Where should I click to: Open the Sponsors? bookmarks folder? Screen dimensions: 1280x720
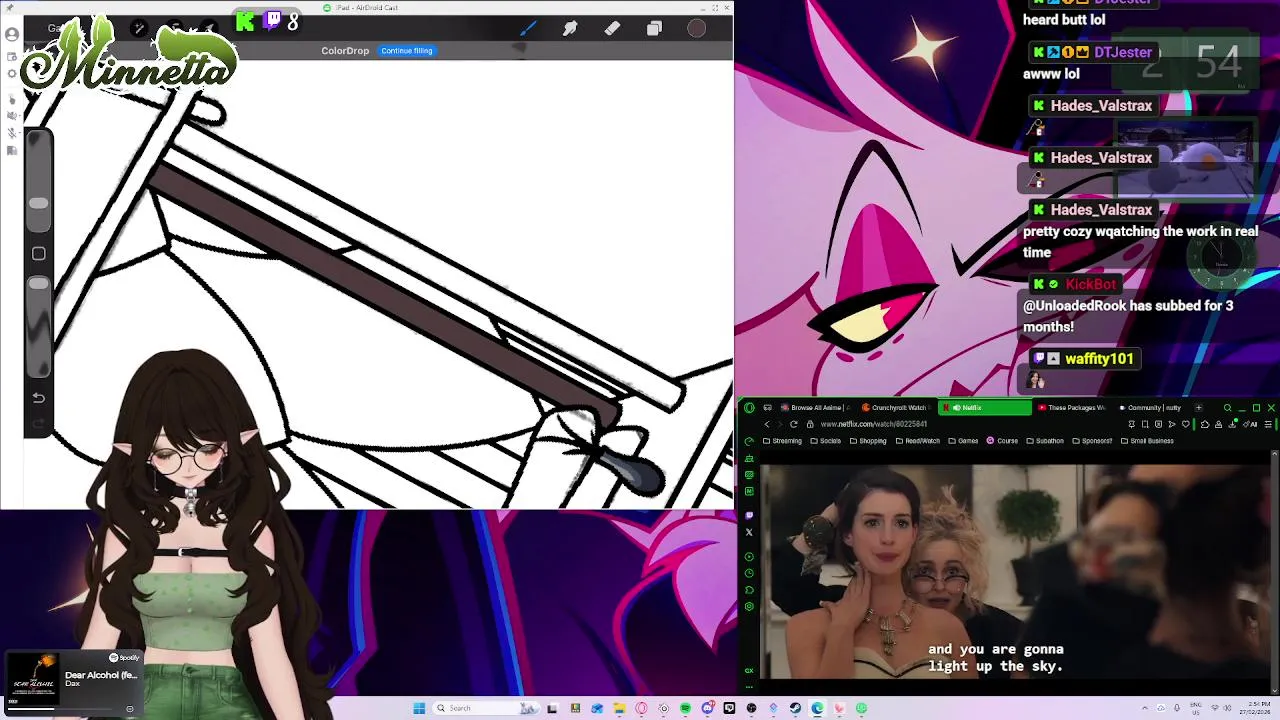(1092, 441)
